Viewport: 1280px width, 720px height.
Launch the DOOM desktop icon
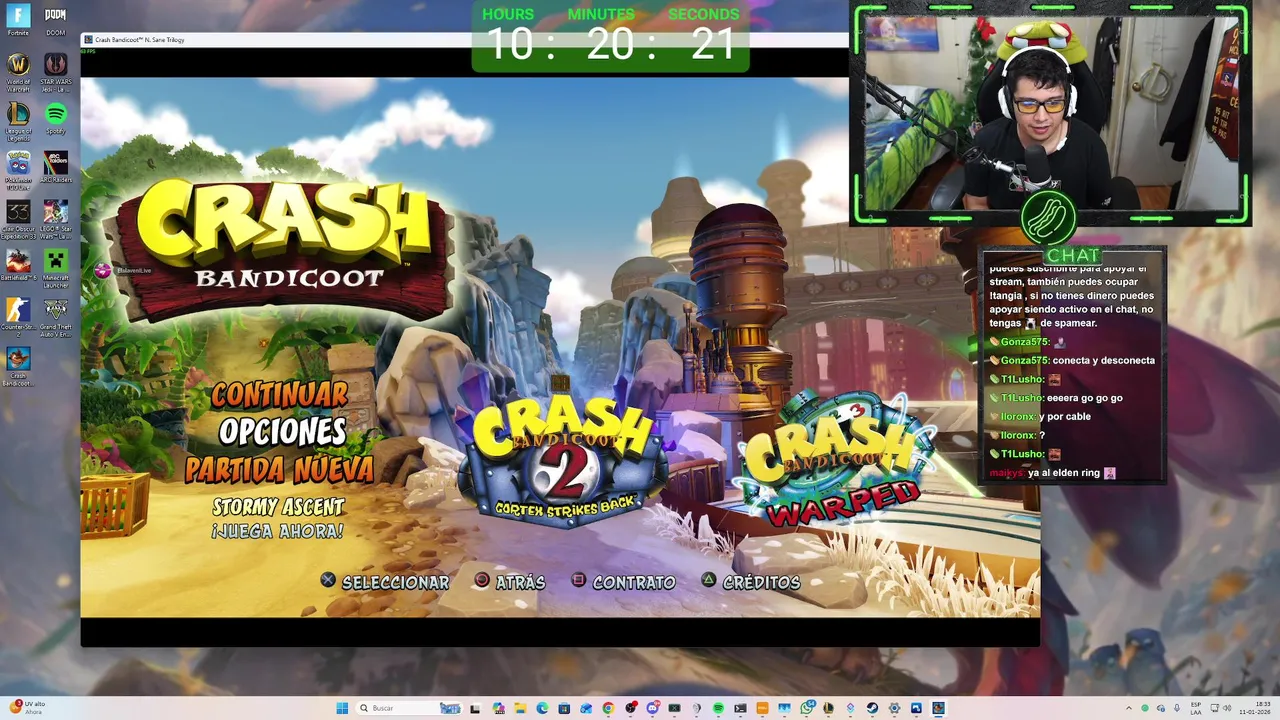tap(55, 20)
